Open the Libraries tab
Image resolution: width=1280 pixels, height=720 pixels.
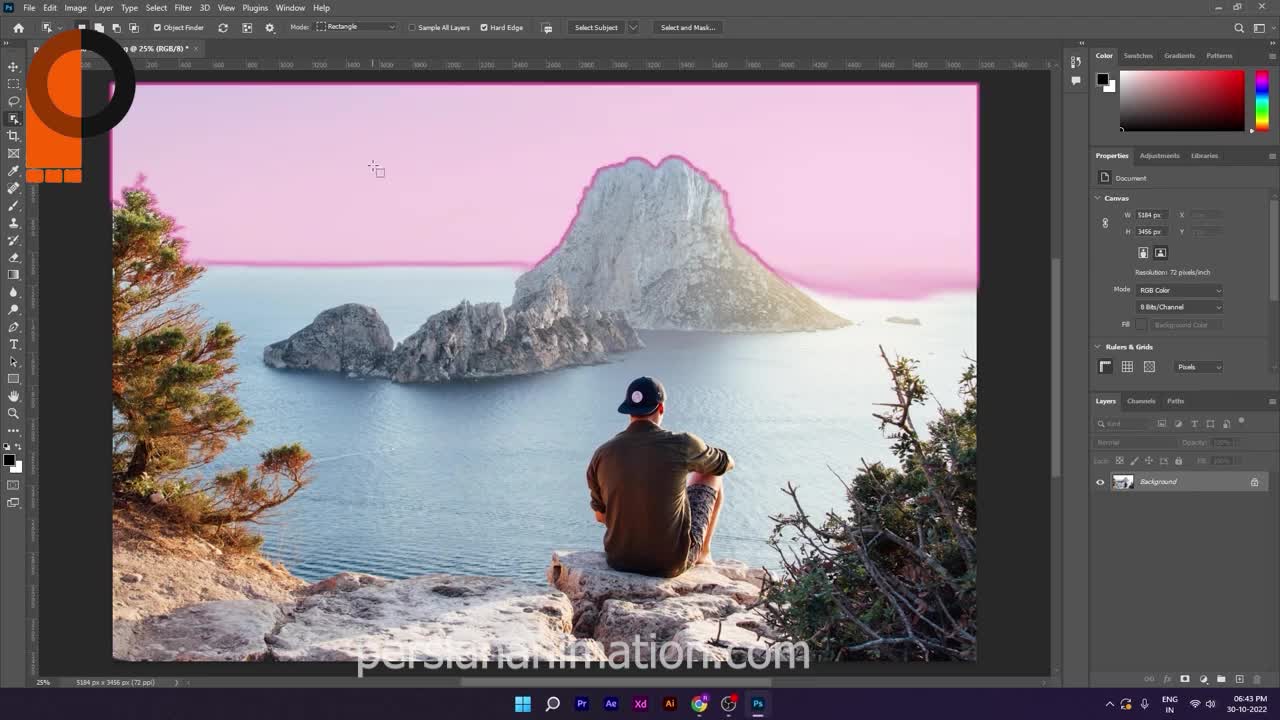(x=1204, y=156)
